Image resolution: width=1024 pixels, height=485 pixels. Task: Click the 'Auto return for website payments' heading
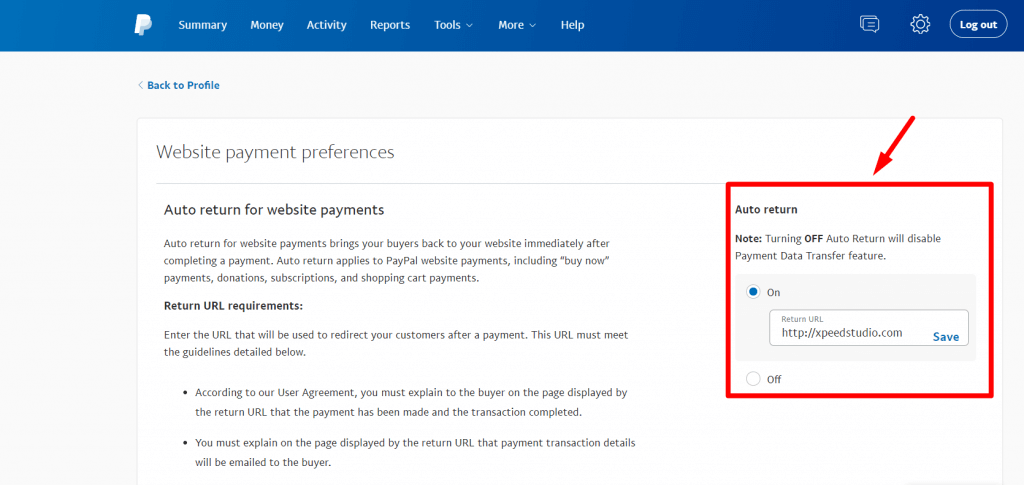click(274, 210)
